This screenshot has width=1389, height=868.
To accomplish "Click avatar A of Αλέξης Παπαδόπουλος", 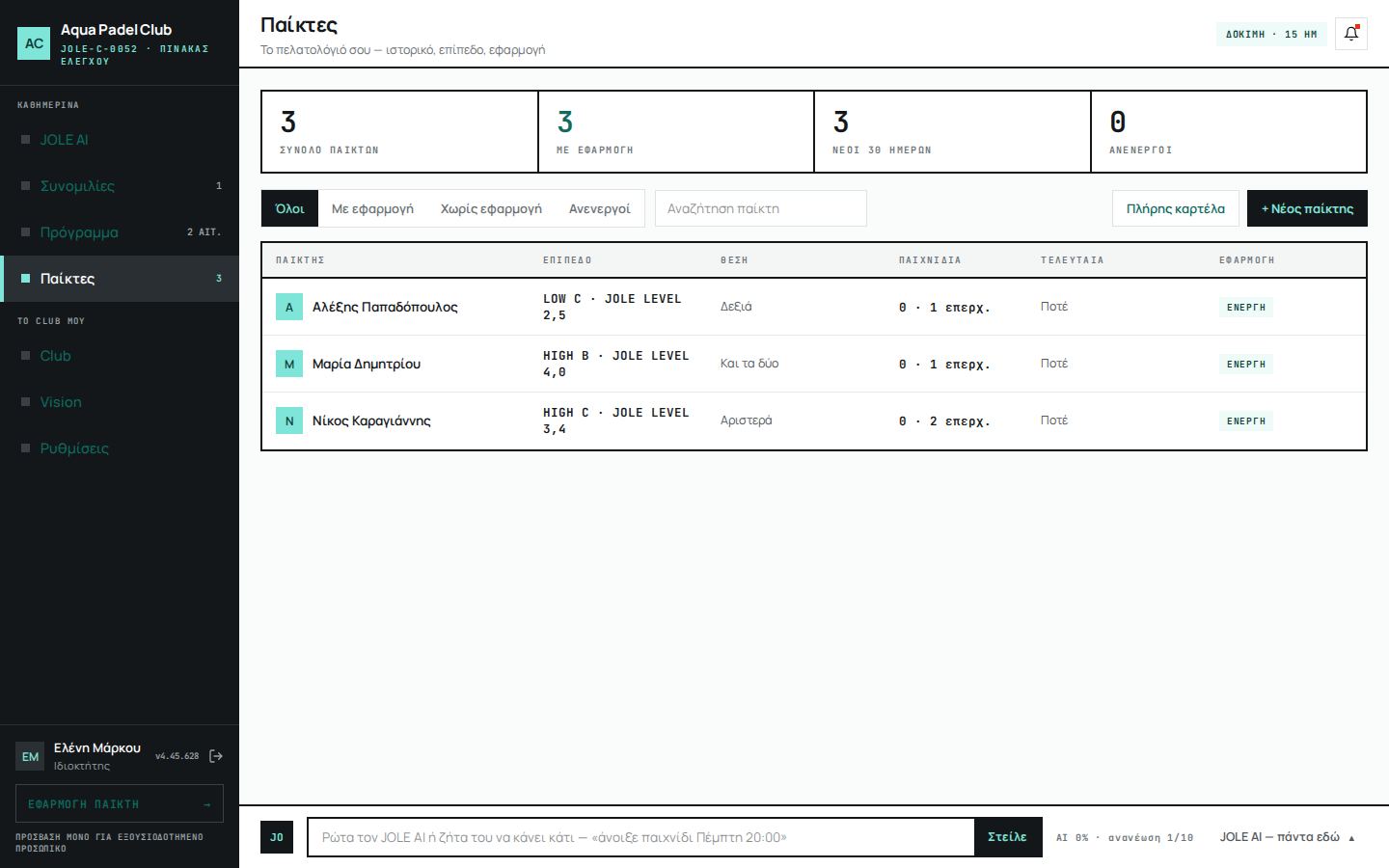I will pos(289,308).
